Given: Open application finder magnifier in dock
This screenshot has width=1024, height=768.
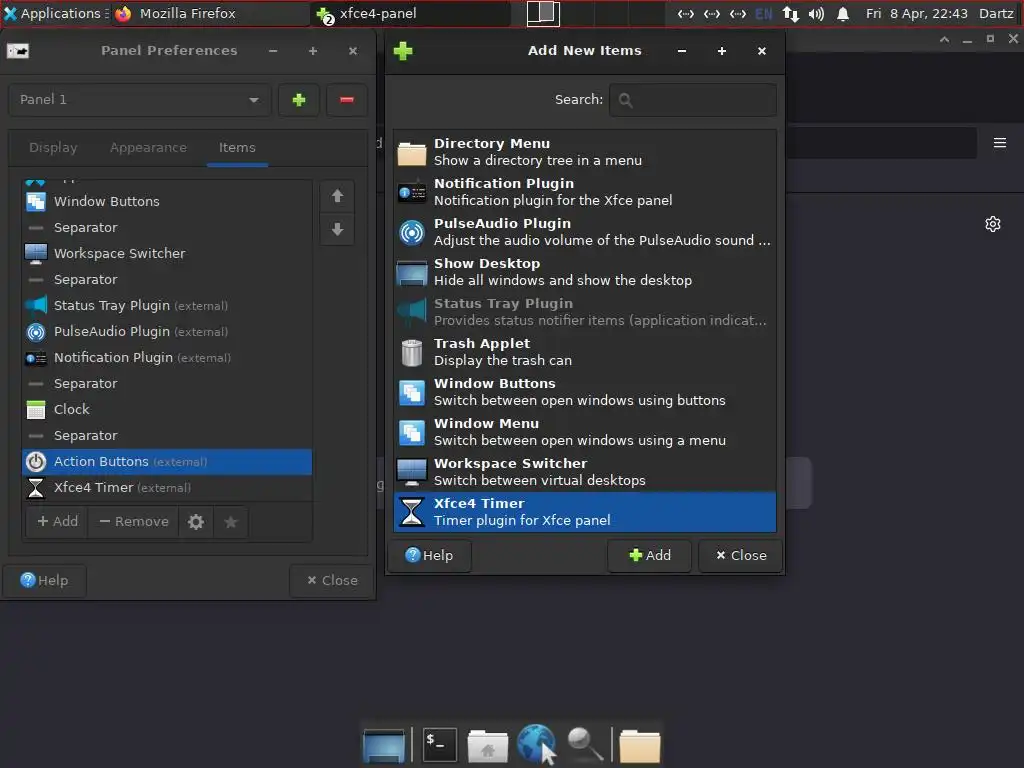Looking at the screenshot, I should (x=584, y=744).
